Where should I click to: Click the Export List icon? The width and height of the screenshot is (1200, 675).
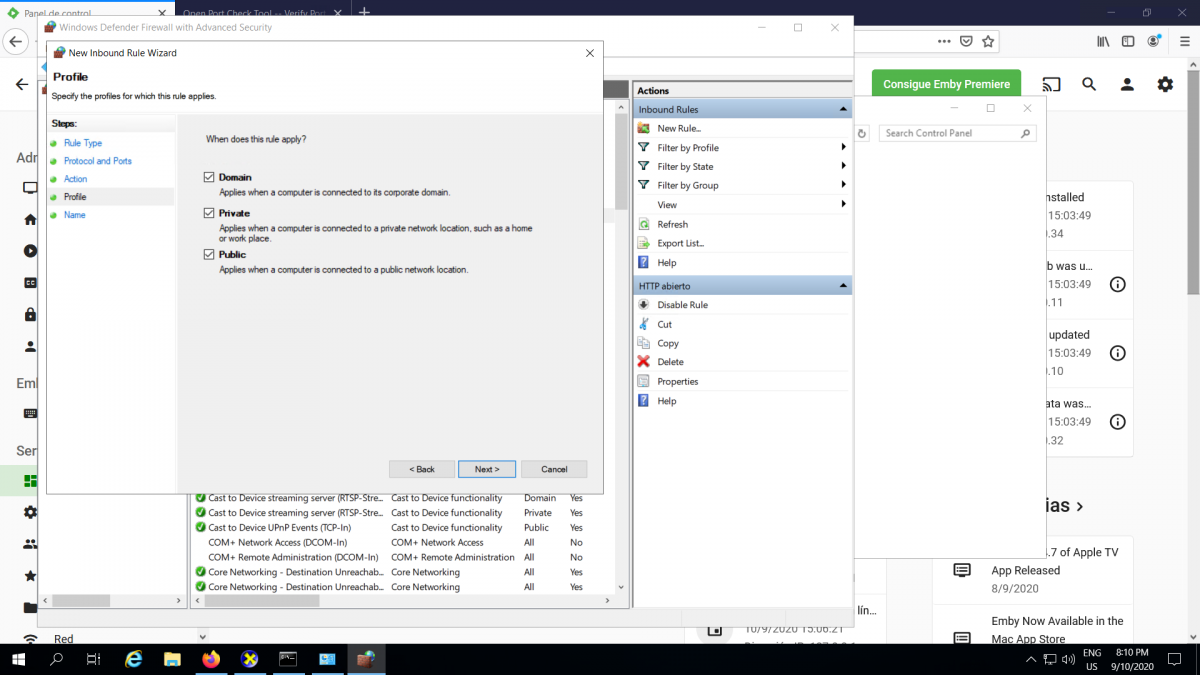coord(644,243)
